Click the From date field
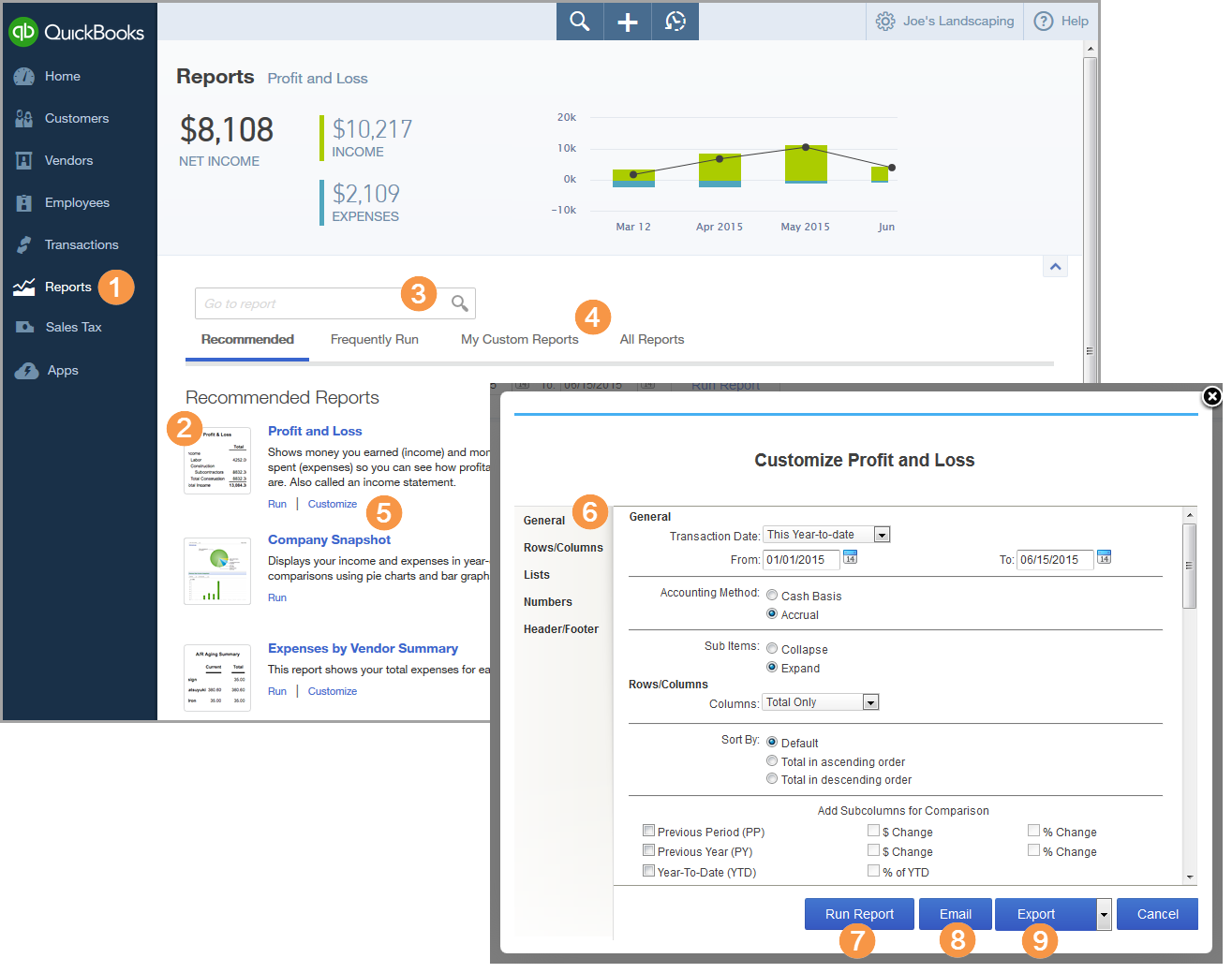 (801, 560)
